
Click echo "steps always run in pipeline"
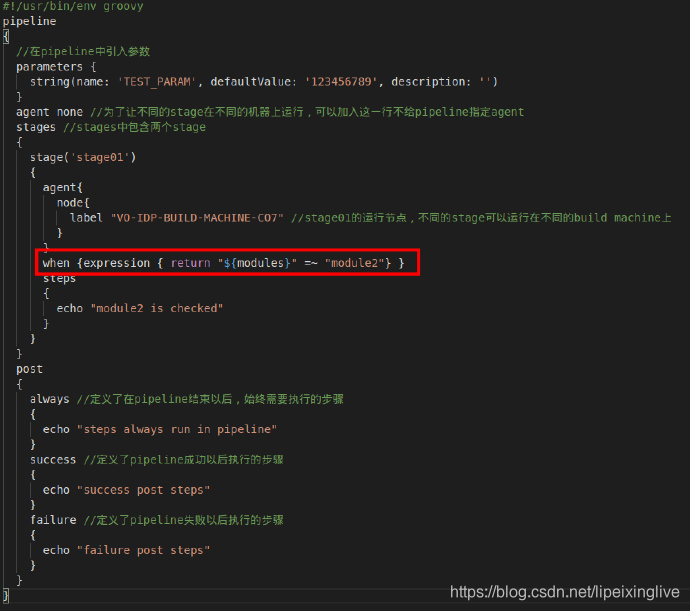pyautogui.click(x=160, y=430)
